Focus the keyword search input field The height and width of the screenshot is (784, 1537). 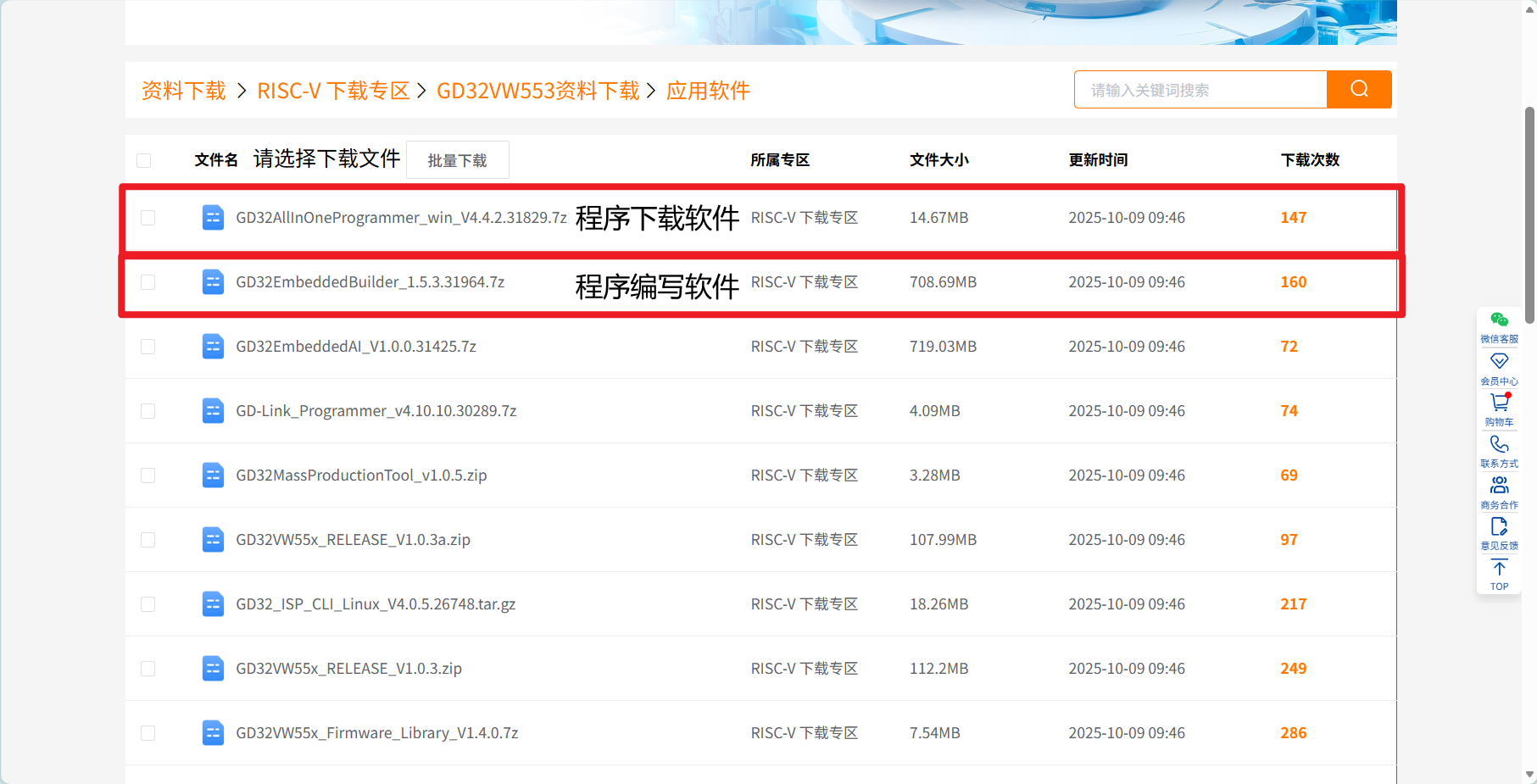1200,89
